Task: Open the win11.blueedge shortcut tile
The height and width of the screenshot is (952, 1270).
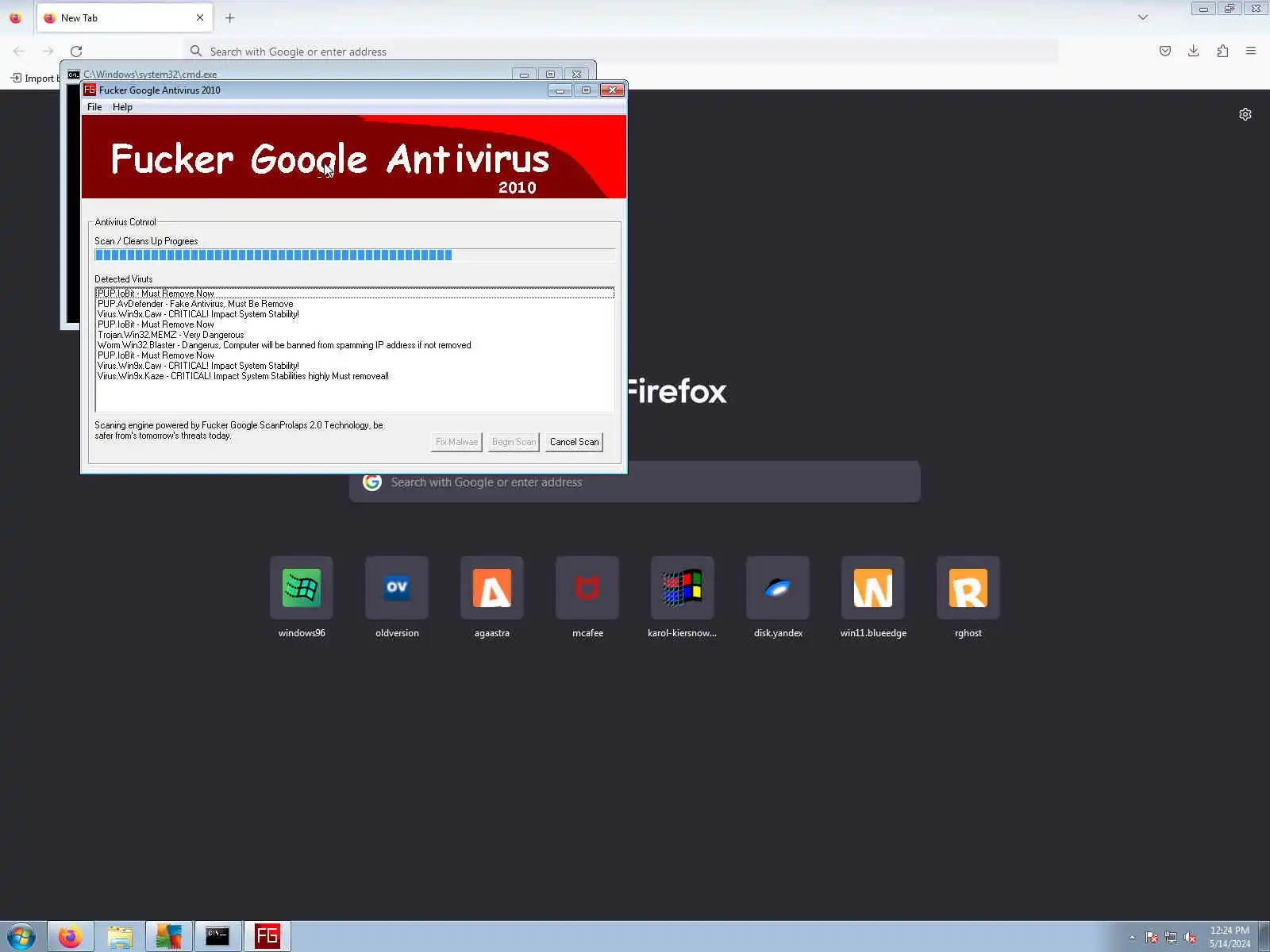Action: [873, 588]
